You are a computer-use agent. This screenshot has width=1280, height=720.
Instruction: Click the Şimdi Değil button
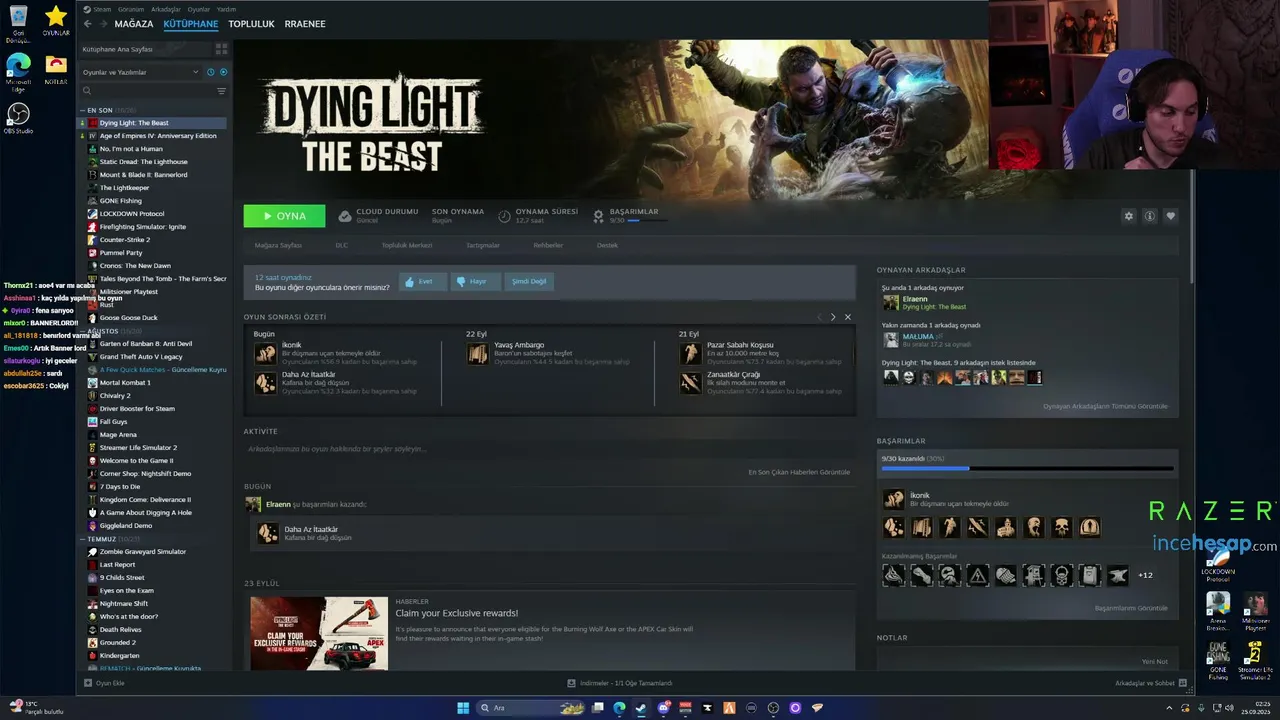point(529,281)
